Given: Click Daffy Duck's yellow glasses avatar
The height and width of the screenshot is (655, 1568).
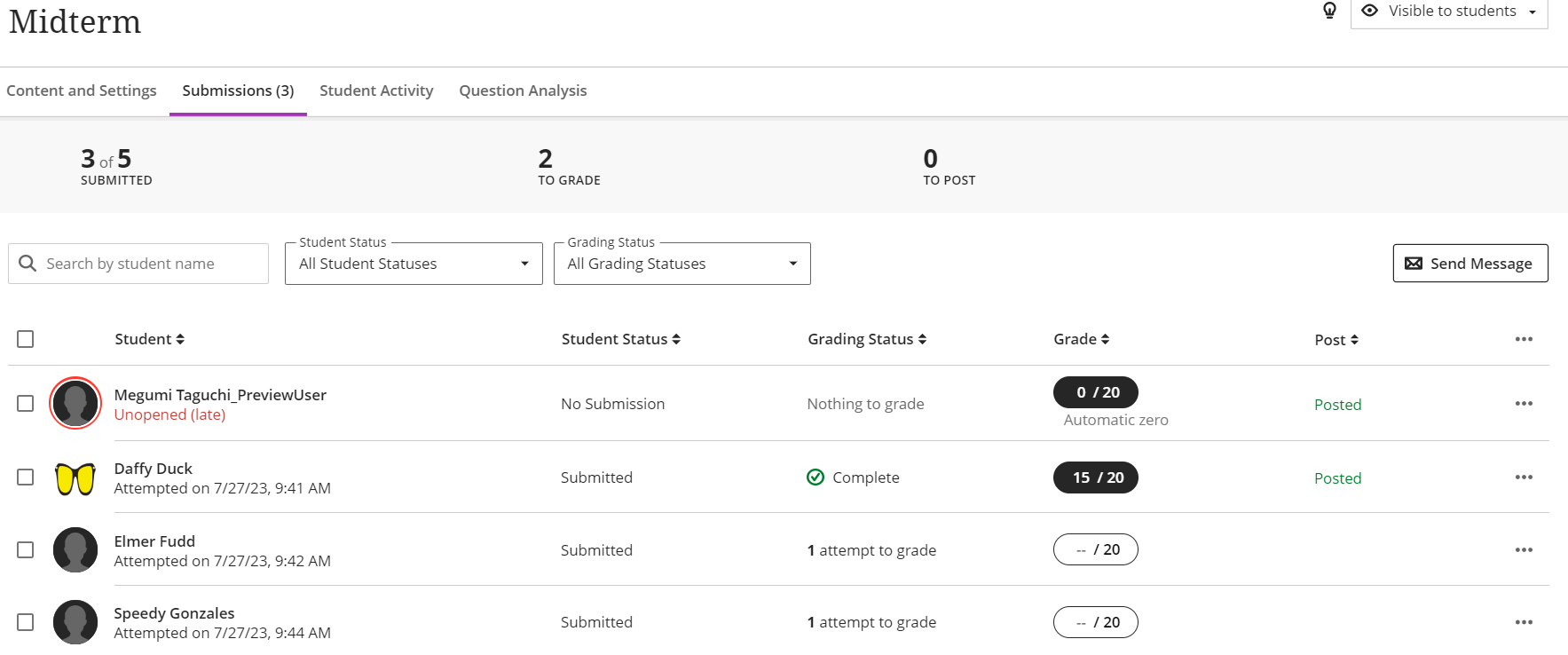Looking at the screenshot, I should point(75,478).
